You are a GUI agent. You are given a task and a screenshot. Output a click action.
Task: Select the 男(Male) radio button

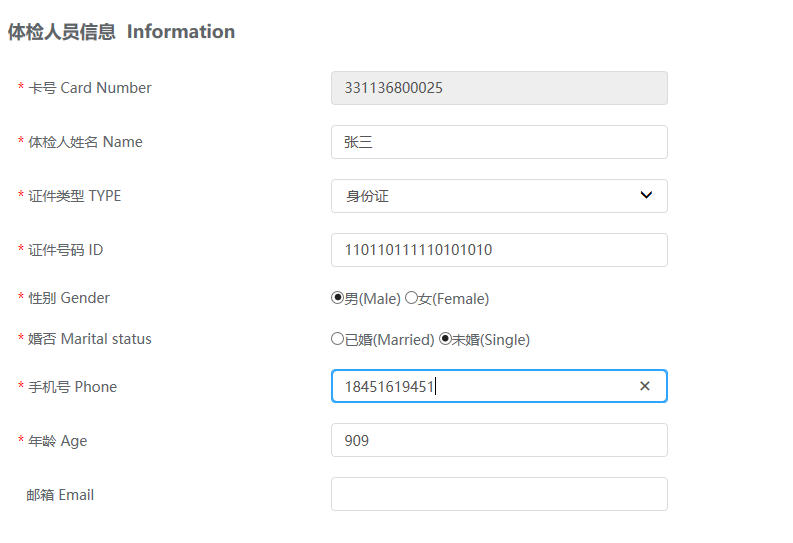tap(337, 298)
